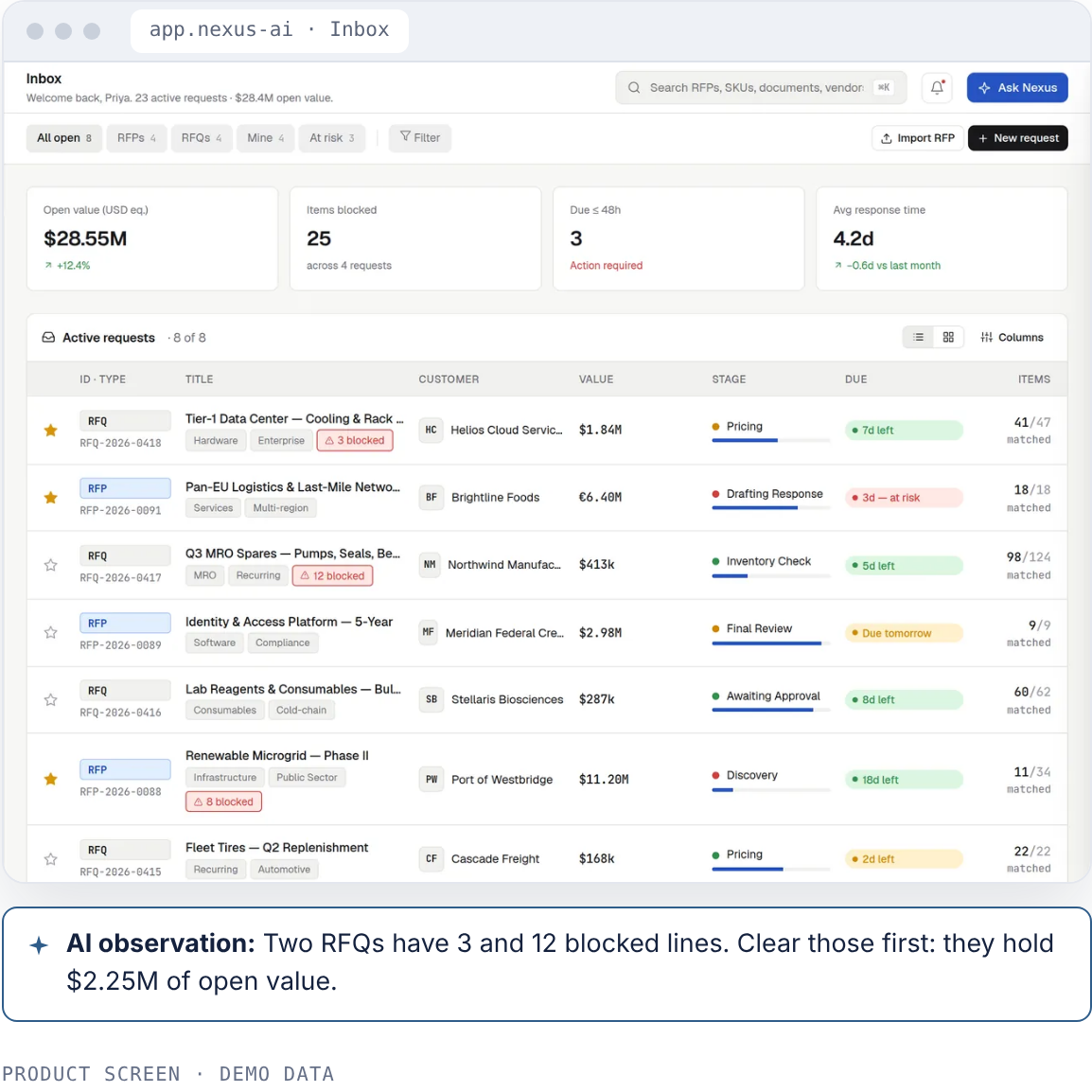Click the Discovery stage progress bar
Viewport: 1092px width, 1092px height.
click(771, 790)
